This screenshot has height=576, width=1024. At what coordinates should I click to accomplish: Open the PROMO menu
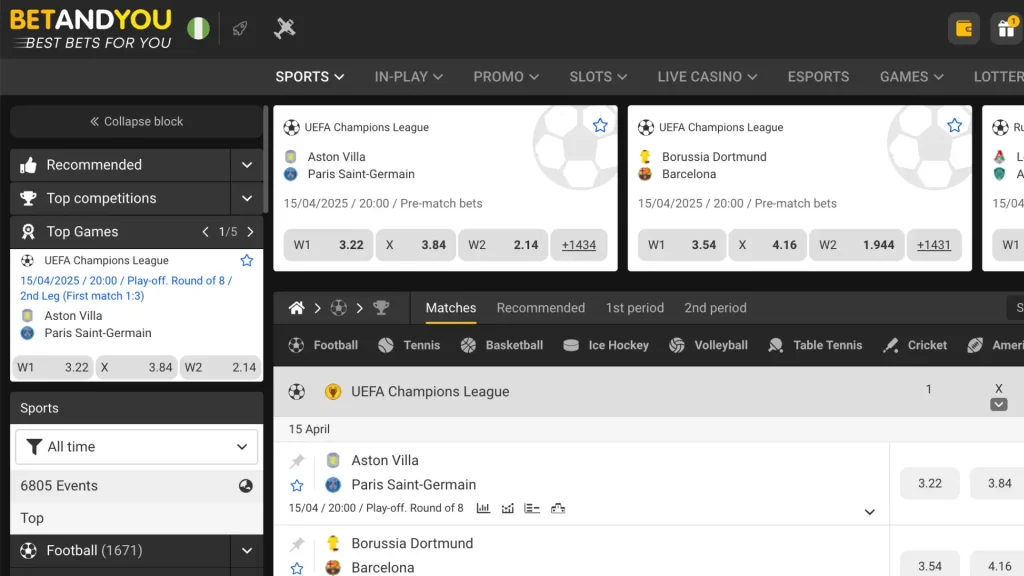tap(506, 76)
